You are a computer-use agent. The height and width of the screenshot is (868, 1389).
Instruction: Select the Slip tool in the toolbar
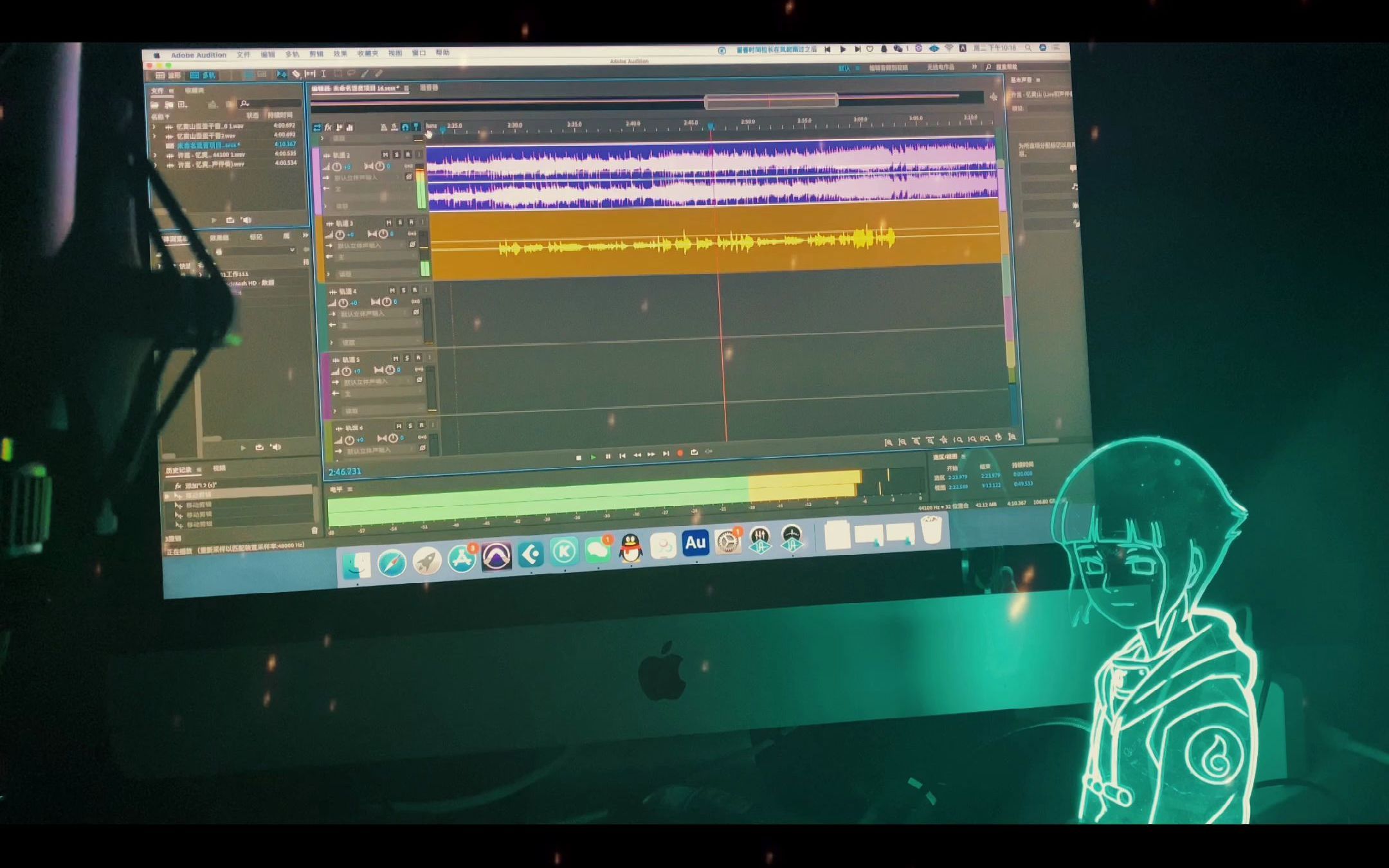click(311, 75)
